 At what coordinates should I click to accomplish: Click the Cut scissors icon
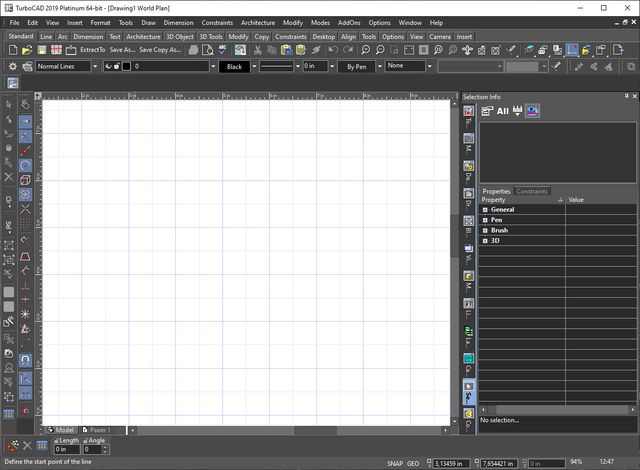click(258, 49)
